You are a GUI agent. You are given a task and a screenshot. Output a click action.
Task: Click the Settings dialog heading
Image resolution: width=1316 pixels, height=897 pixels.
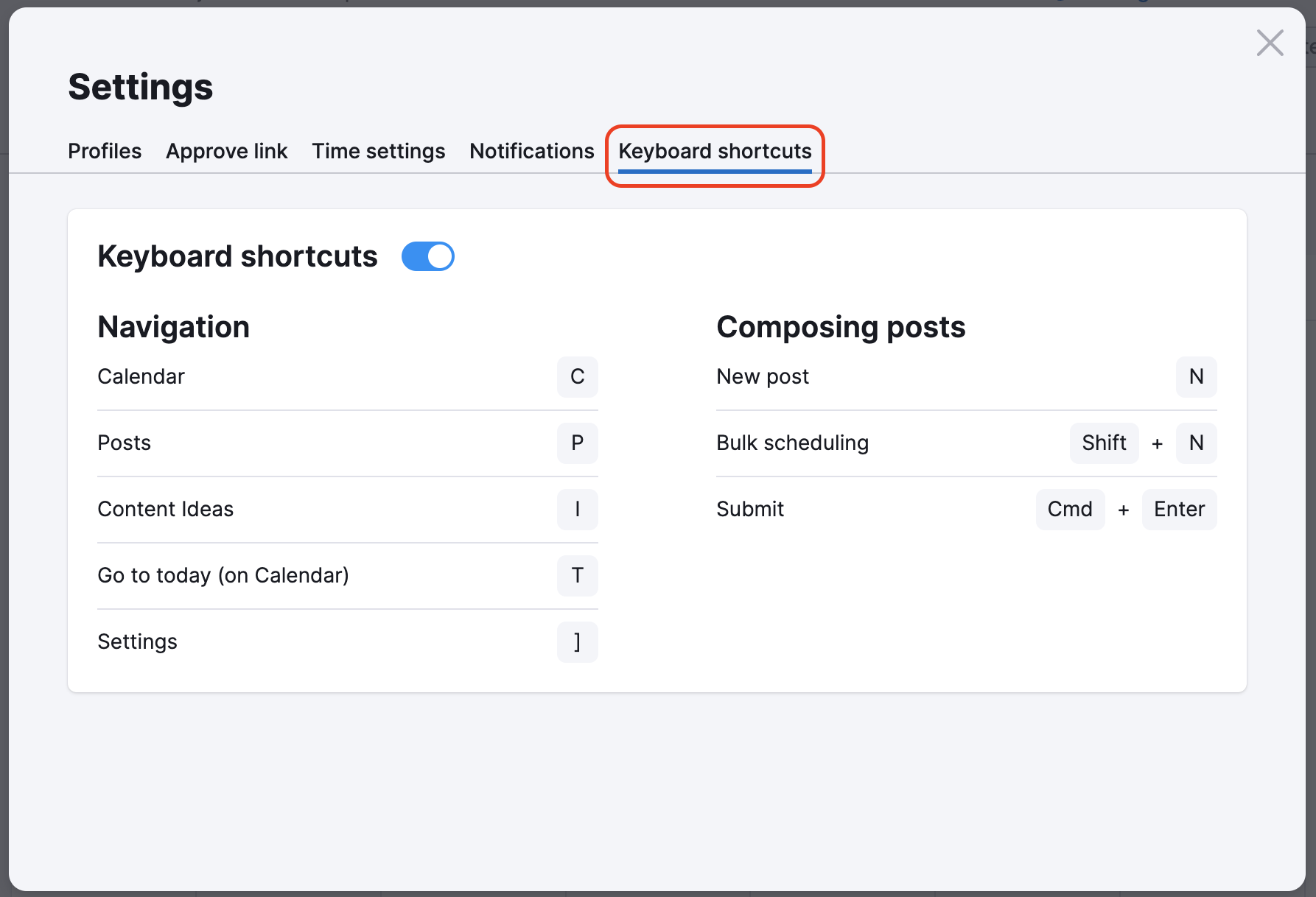(140, 86)
